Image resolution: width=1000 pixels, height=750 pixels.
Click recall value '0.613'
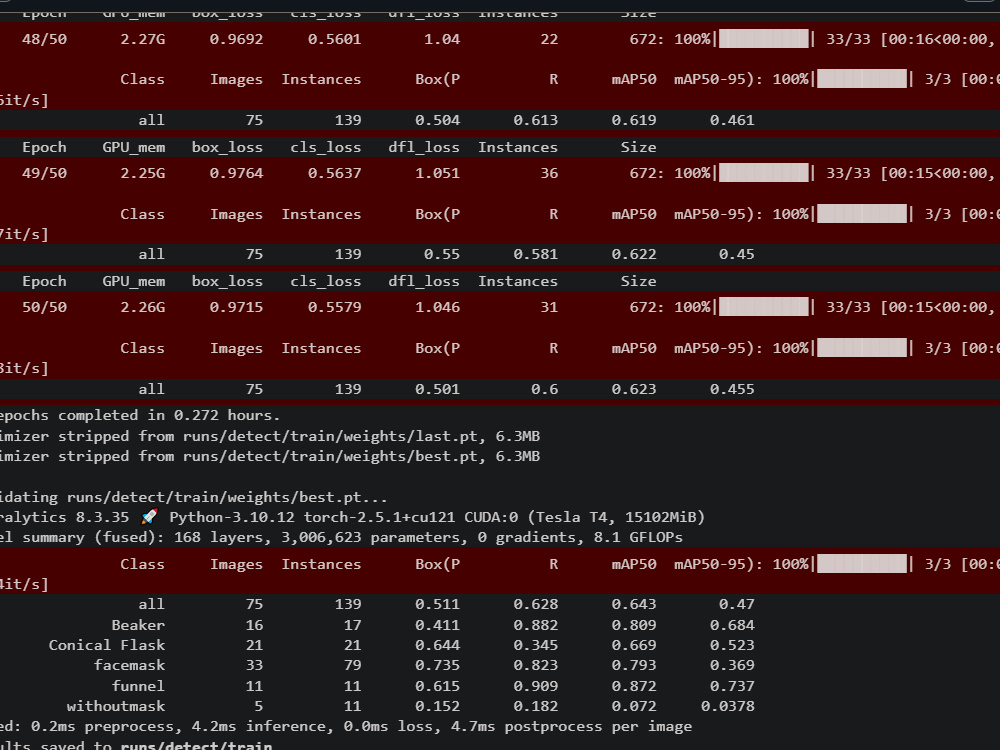[536, 120]
